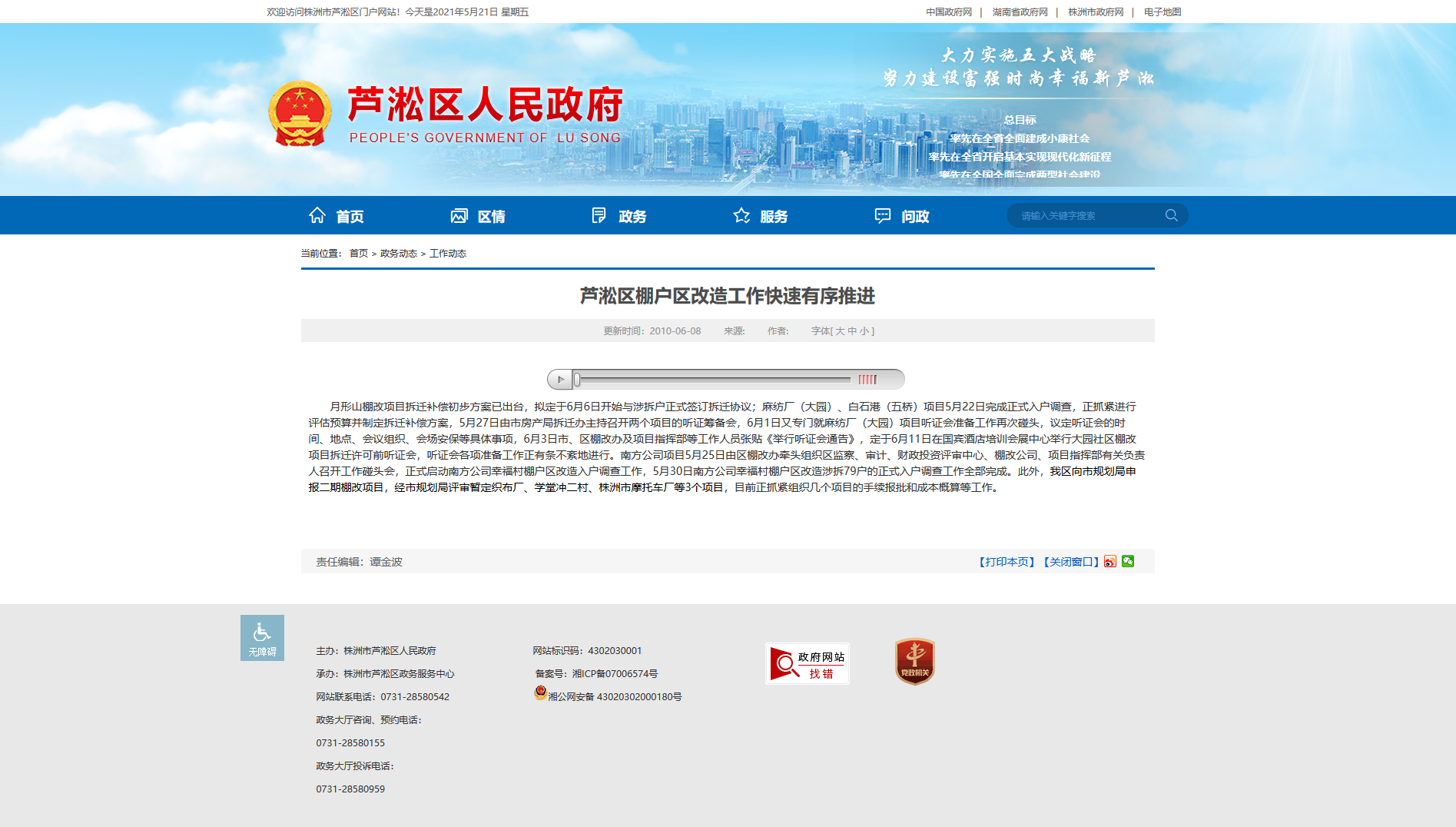Click the accessibility 无障碍 wheelchair icon

(262, 638)
